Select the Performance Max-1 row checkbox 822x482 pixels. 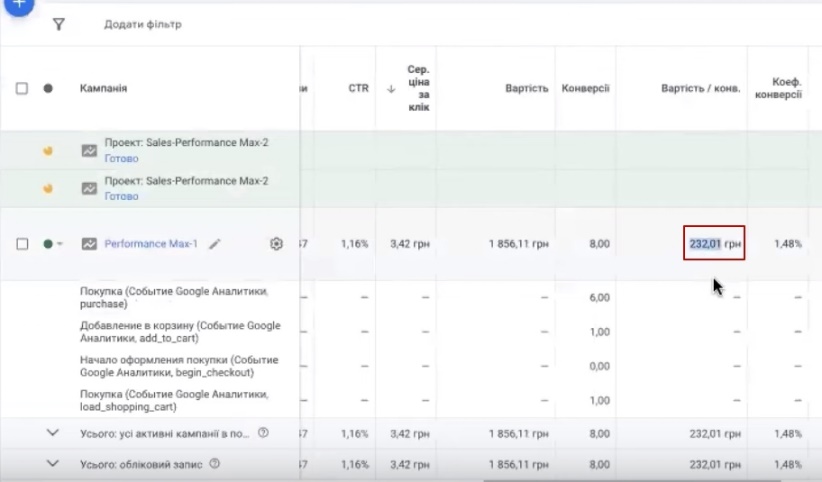[x=22, y=243]
